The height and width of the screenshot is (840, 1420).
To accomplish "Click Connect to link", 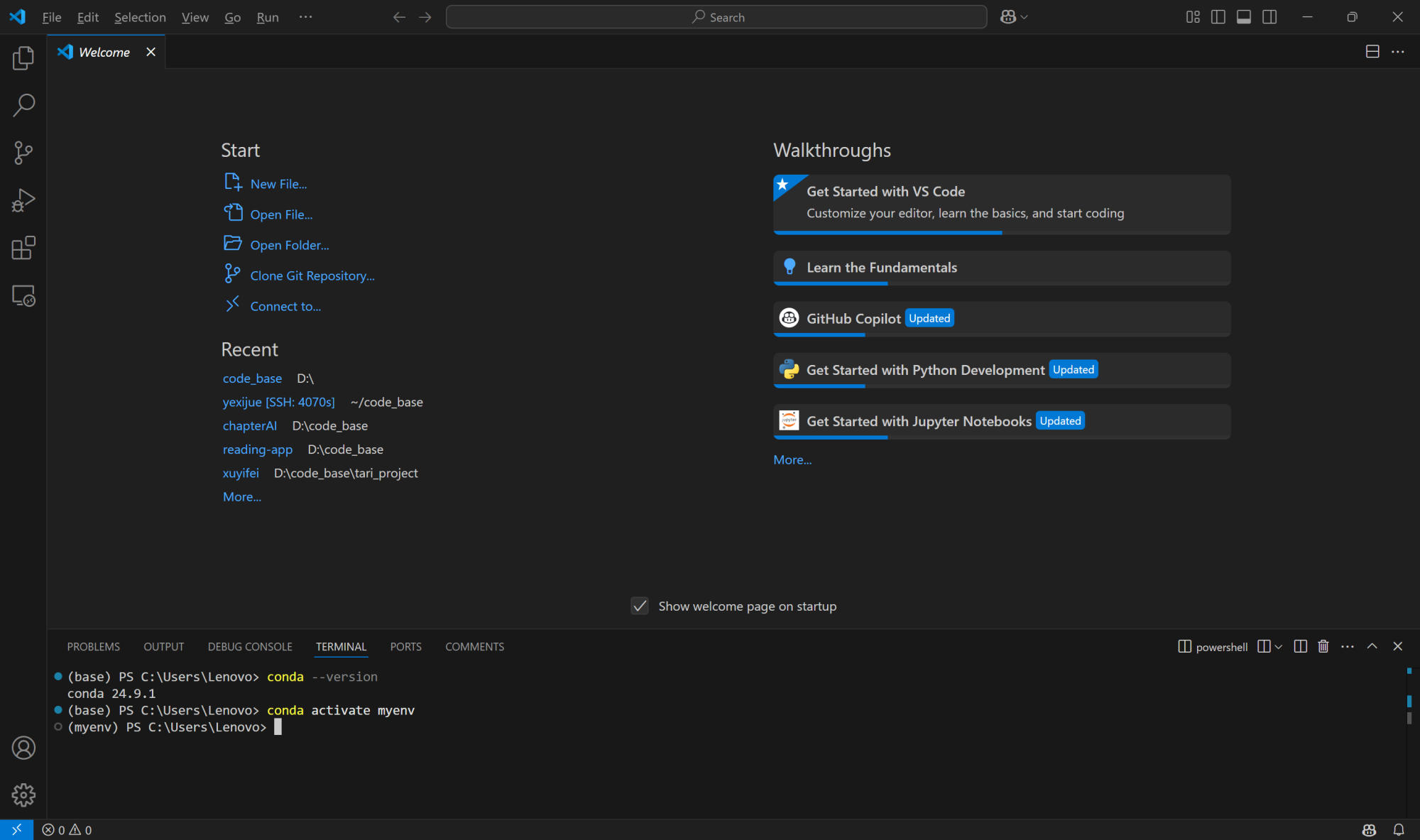I will (285, 305).
